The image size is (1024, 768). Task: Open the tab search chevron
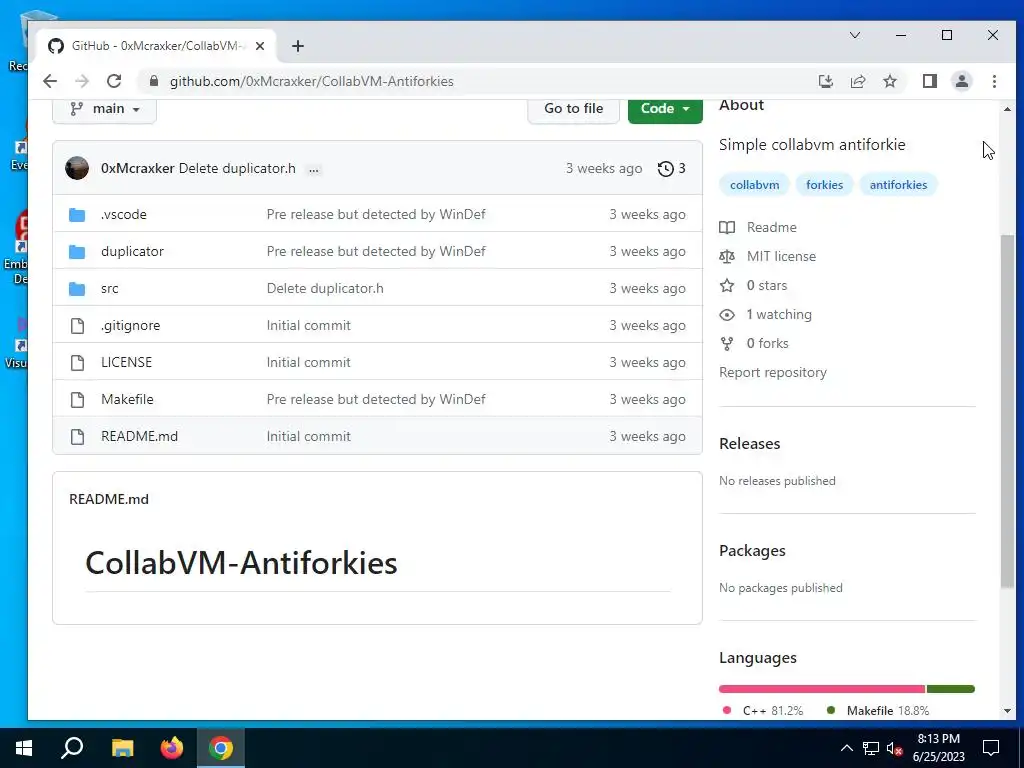(854, 35)
